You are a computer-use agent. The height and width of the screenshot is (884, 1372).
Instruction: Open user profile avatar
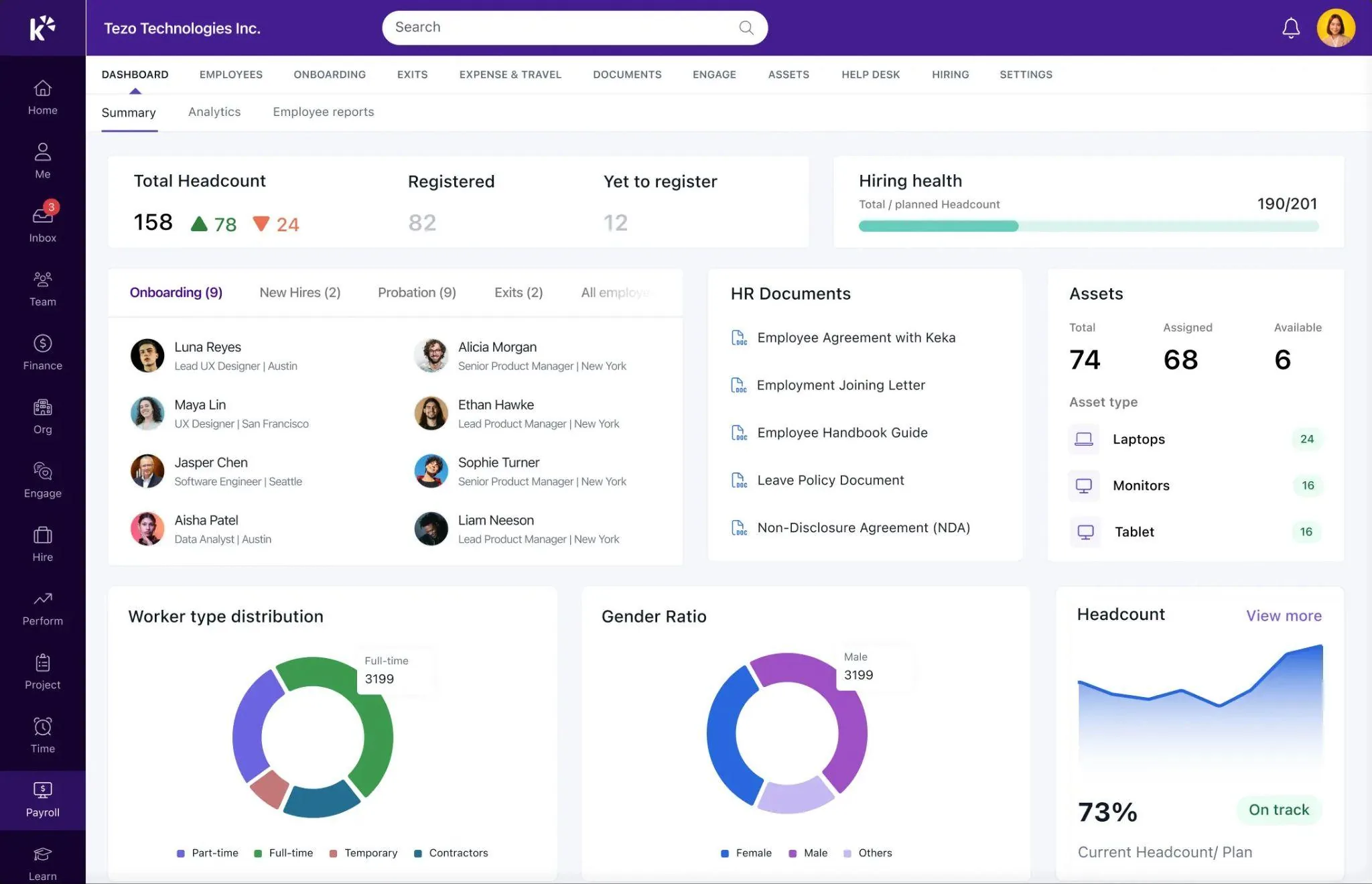pos(1336,27)
